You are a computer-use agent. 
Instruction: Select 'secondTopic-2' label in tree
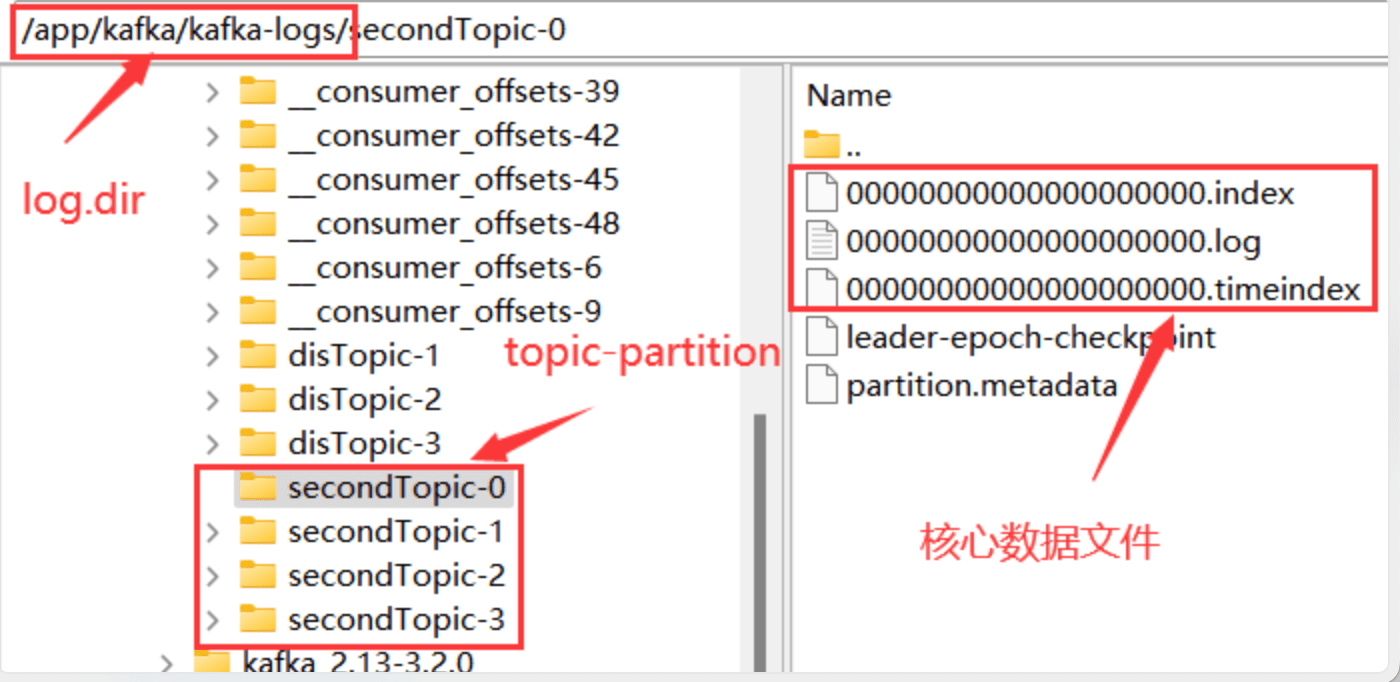(x=397, y=576)
